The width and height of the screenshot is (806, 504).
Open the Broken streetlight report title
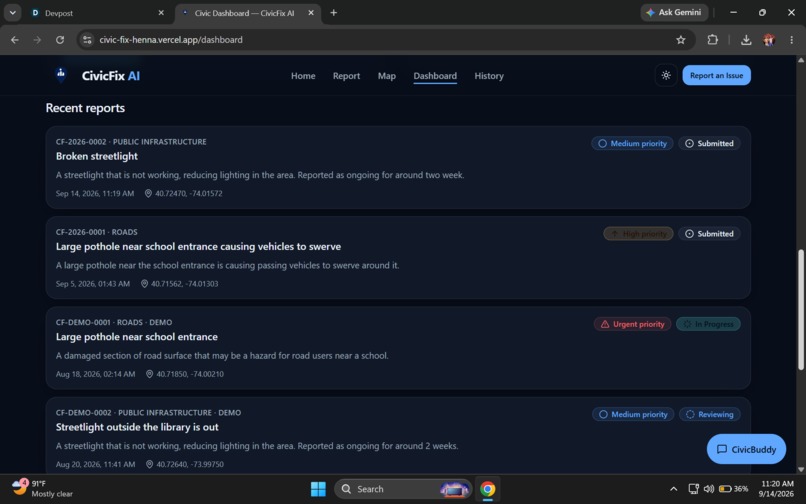[97, 156]
